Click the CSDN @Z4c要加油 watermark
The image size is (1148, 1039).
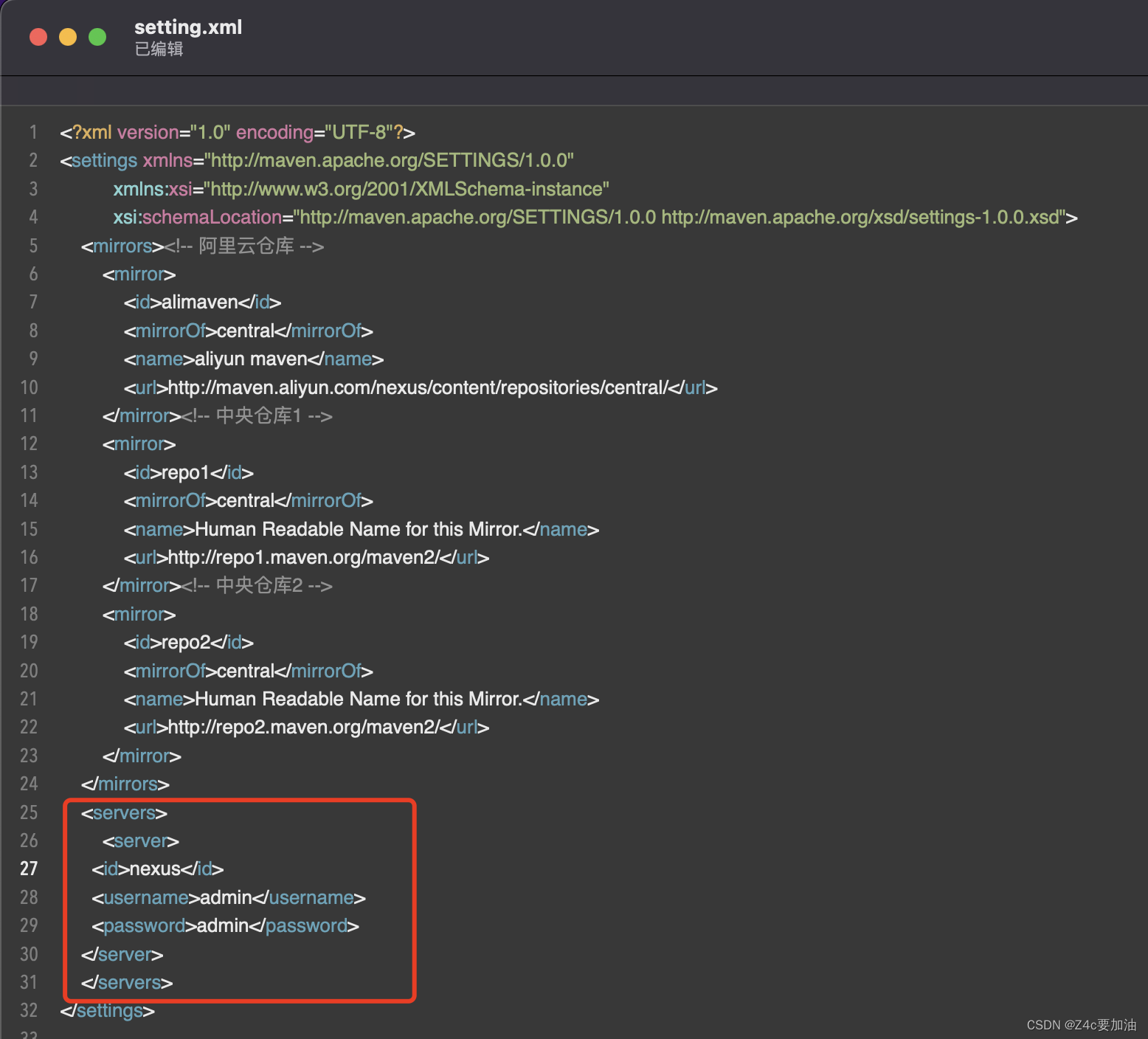pyautogui.click(x=1079, y=1024)
